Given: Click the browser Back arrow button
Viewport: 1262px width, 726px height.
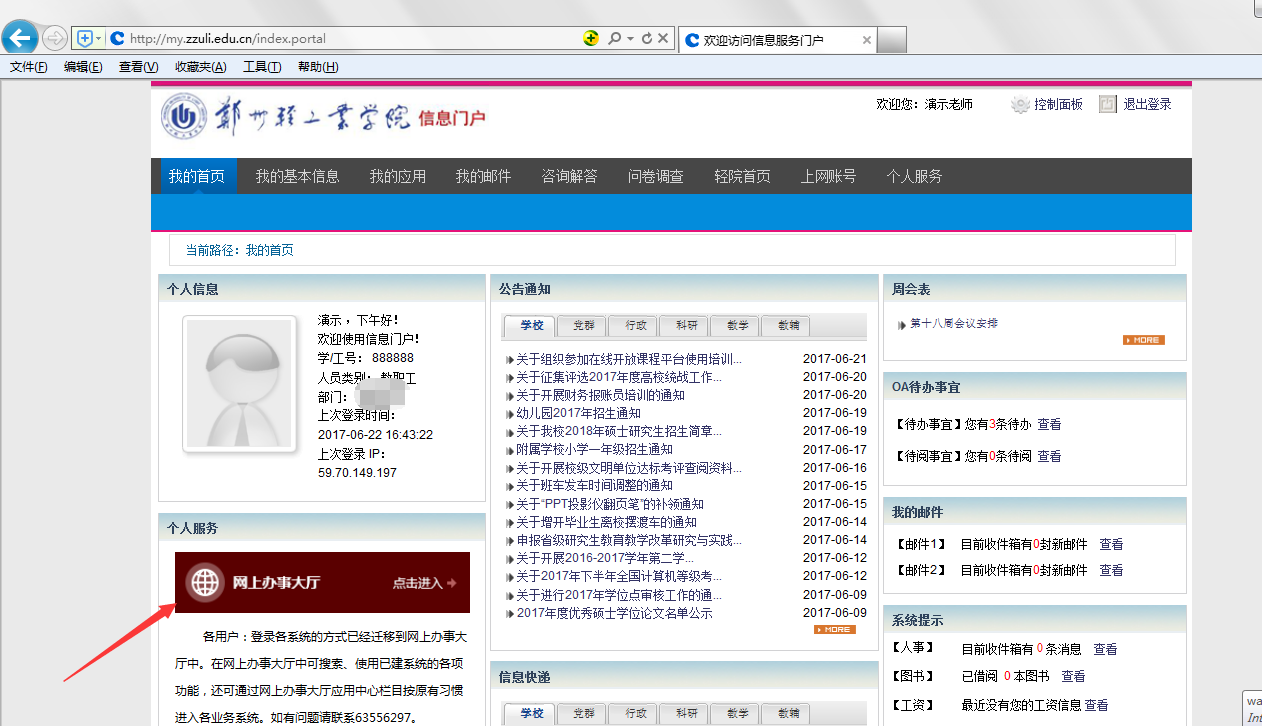Looking at the screenshot, I should point(20,39).
